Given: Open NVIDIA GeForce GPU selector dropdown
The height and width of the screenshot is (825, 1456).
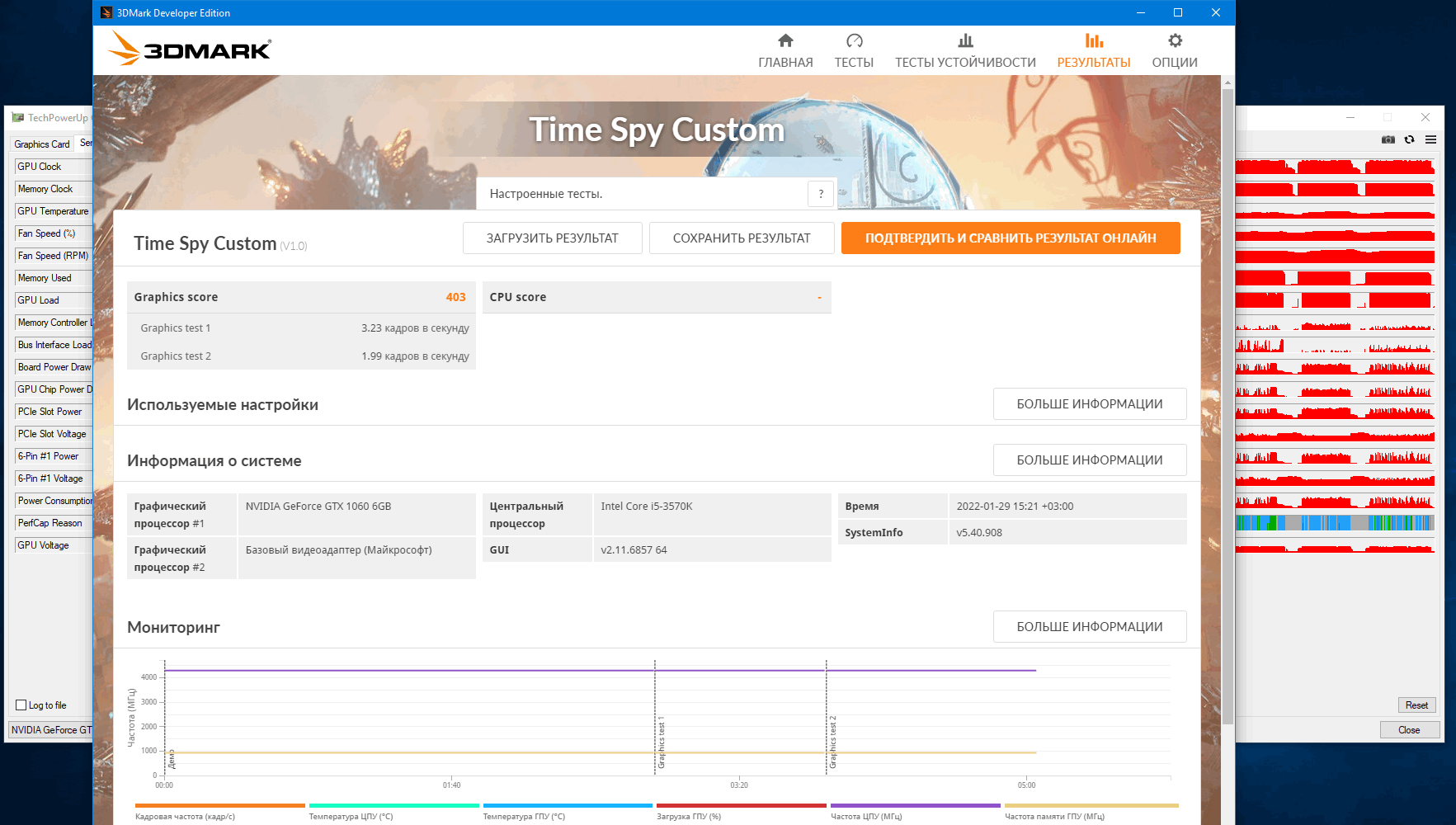Looking at the screenshot, I should coord(51,729).
